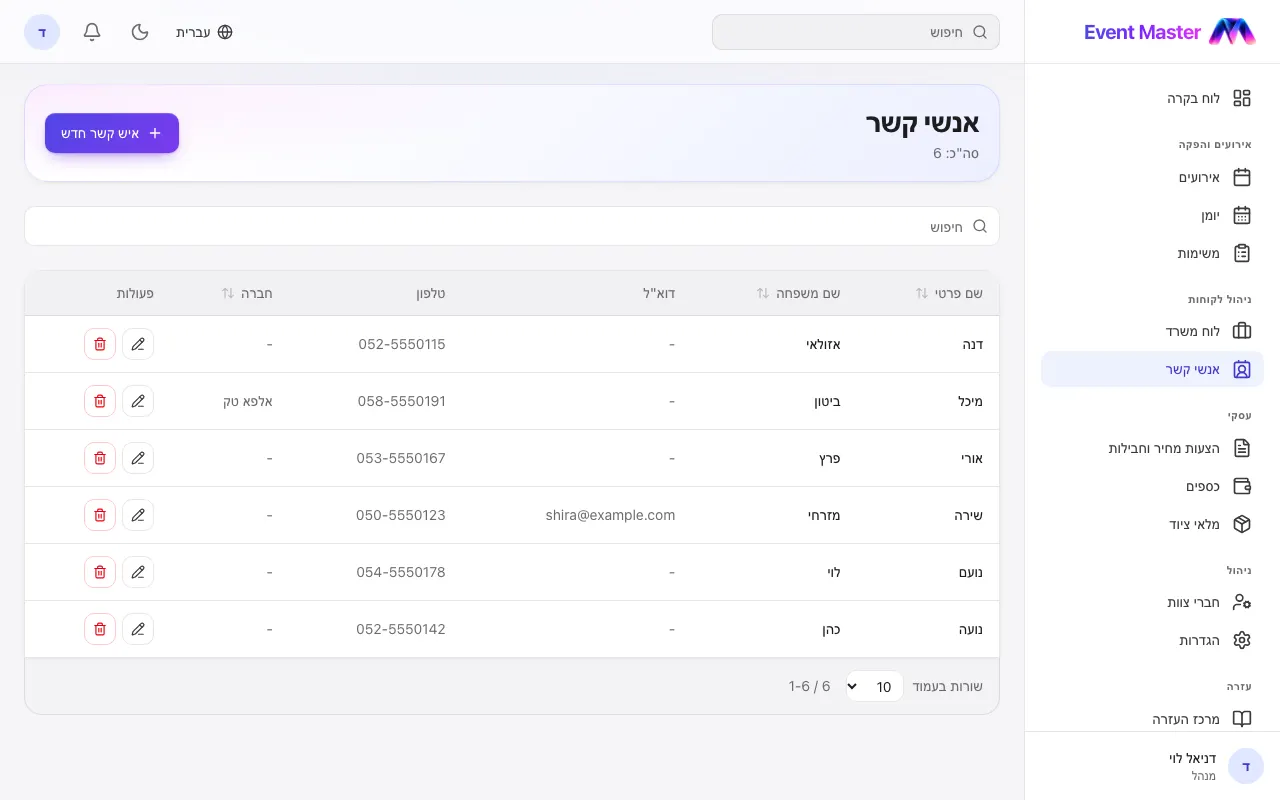Open יומן calendar page
Screen dimensions: 1280x800
[1152, 215]
